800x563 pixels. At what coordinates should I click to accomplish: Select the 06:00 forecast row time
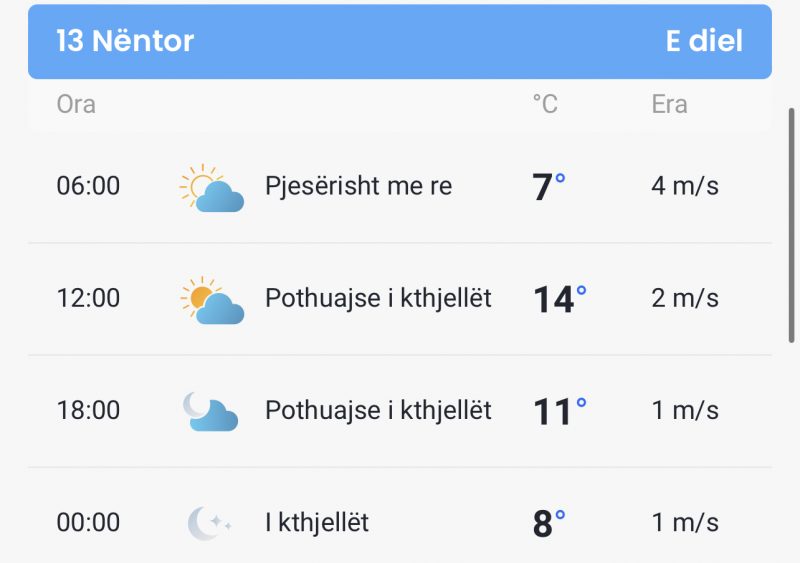88,186
